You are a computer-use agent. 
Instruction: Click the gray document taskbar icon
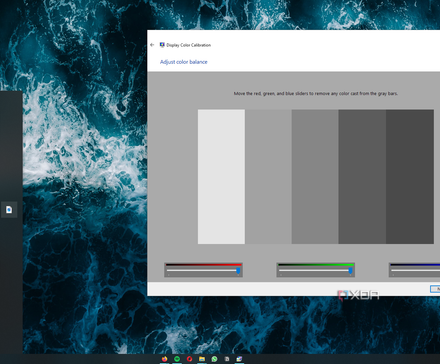click(x=227, y=359)
